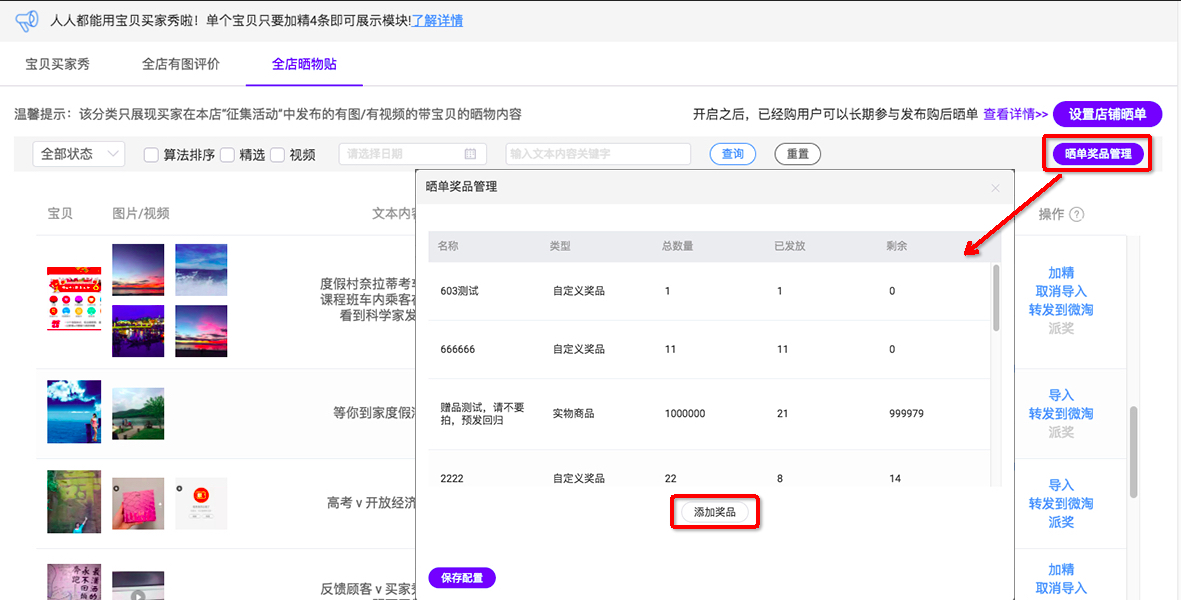Tick the 精选 checkbox

[227, 155]
